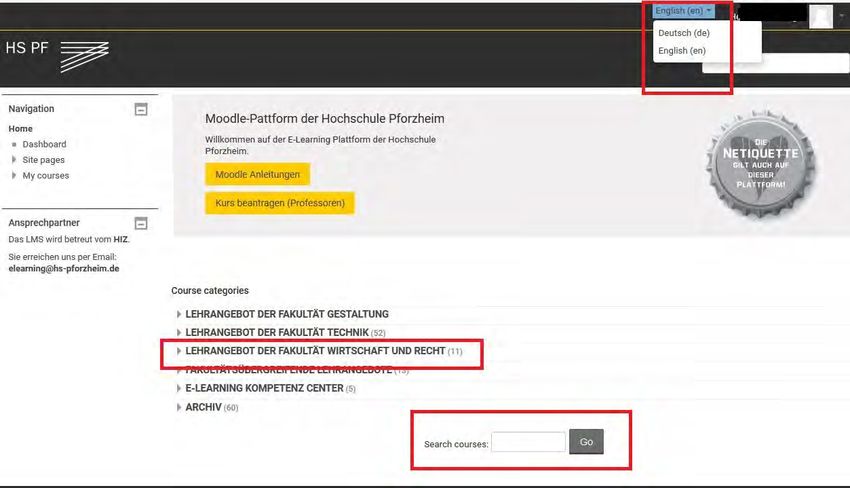
Task: Click the HS PF logo
Action: tap(57, 55)
